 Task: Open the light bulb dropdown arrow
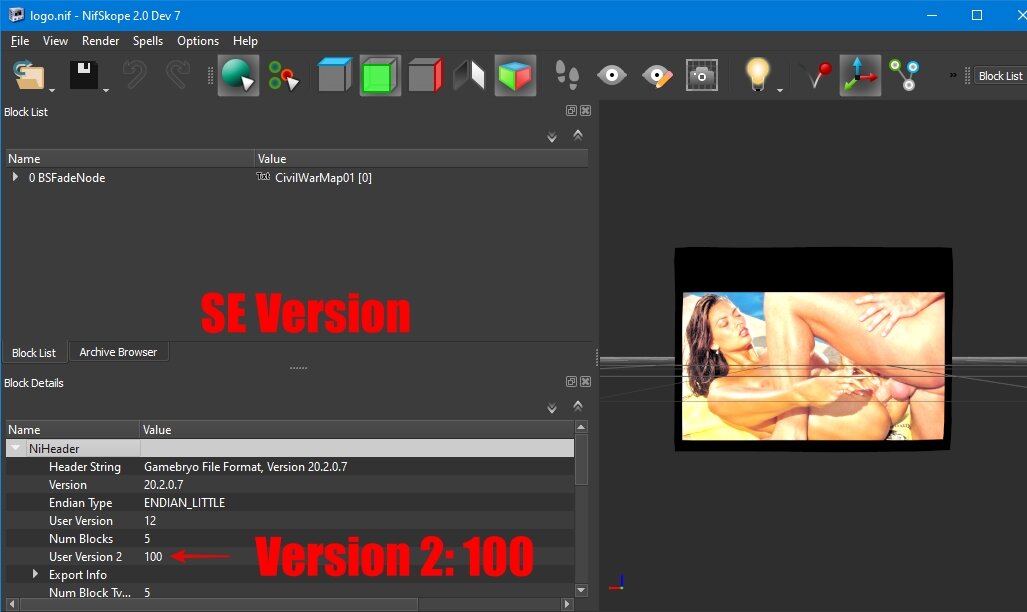pyautogui.click(x=779, y=90)
